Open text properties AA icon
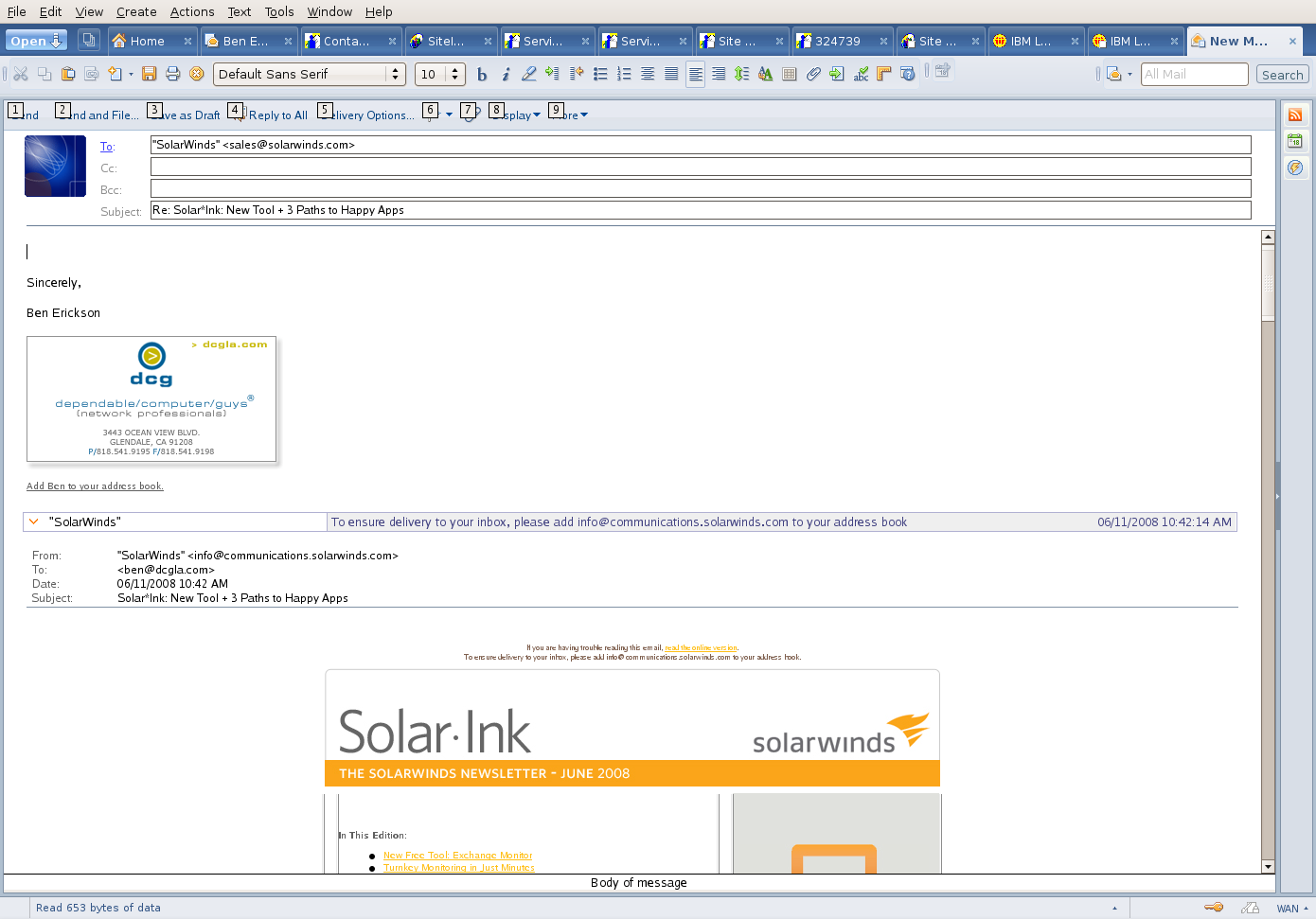The height and width of the screenshot is (919, 1316). [x=766, y=74]
